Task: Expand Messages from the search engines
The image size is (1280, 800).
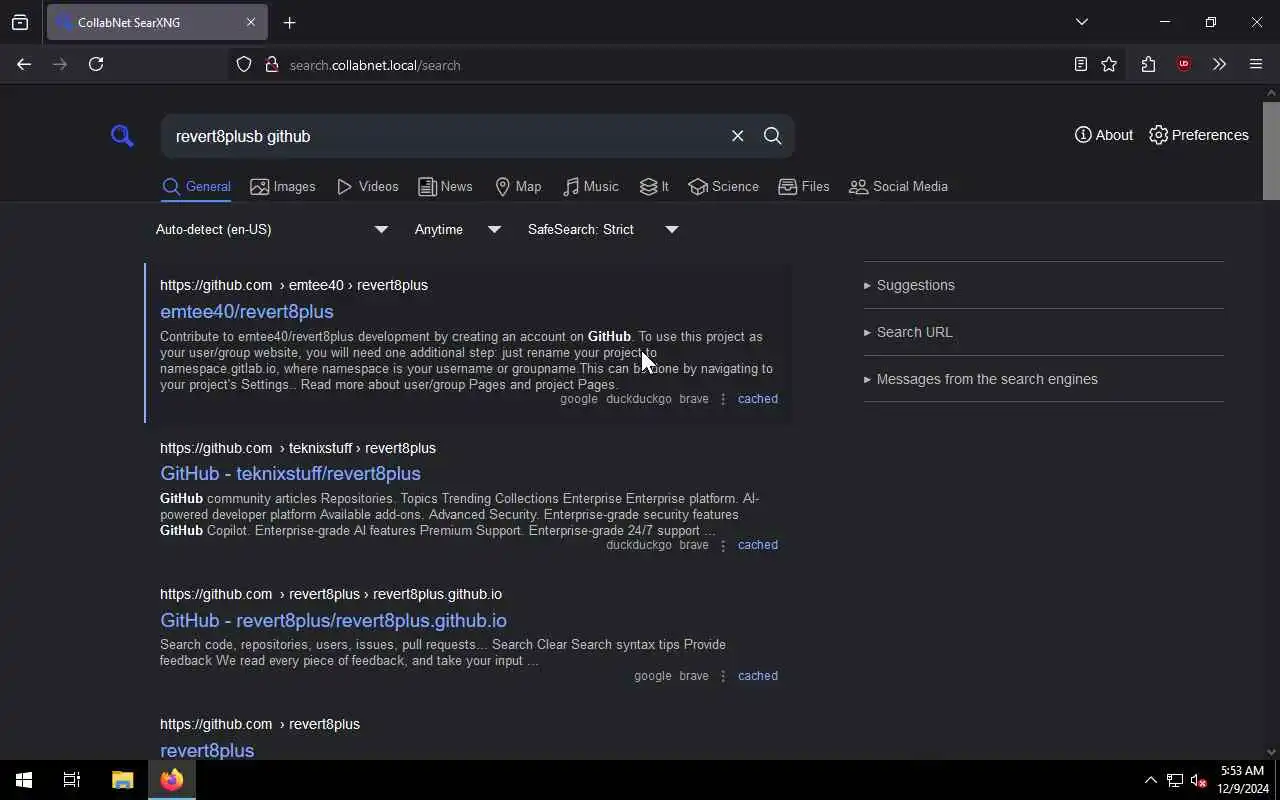Action: [x=981, y=379]
